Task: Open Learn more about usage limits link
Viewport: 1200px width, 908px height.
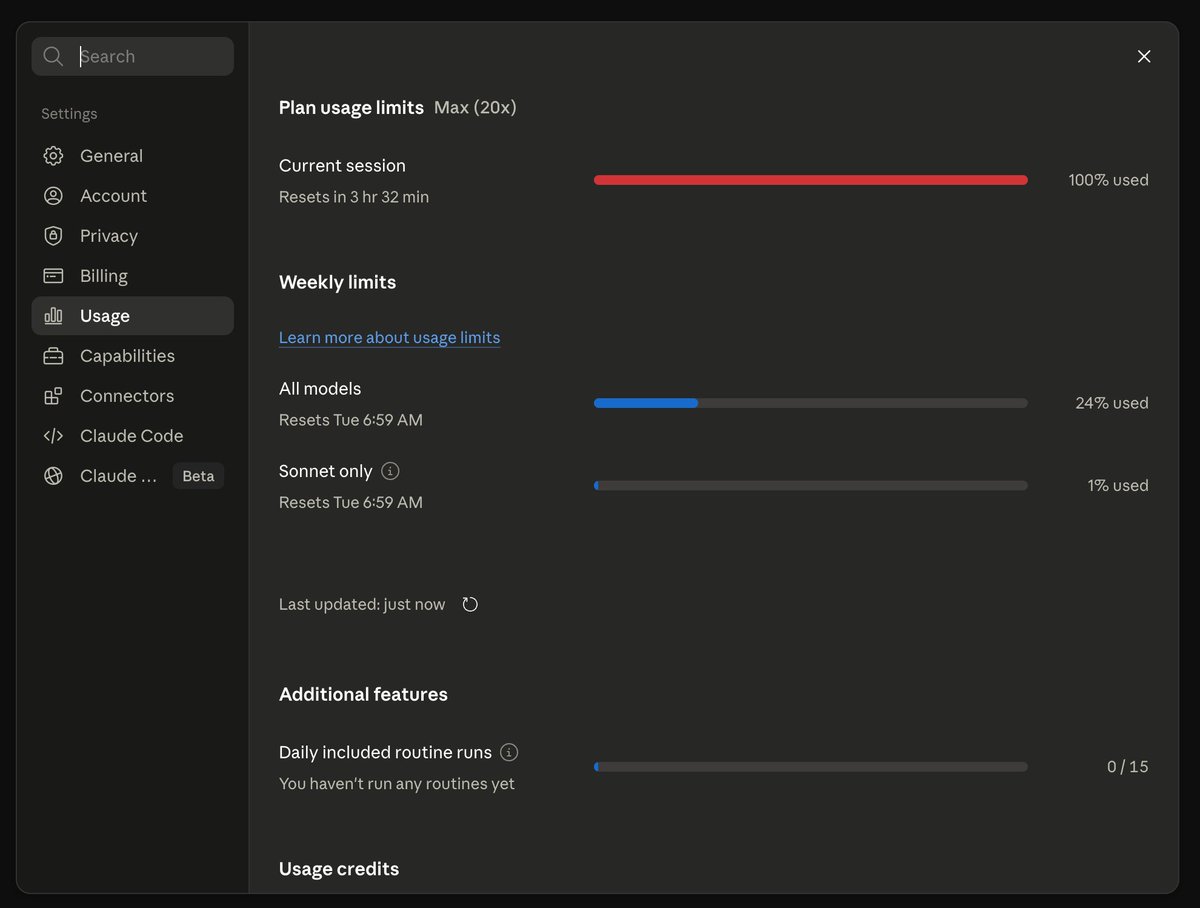Action: [389, 338]
